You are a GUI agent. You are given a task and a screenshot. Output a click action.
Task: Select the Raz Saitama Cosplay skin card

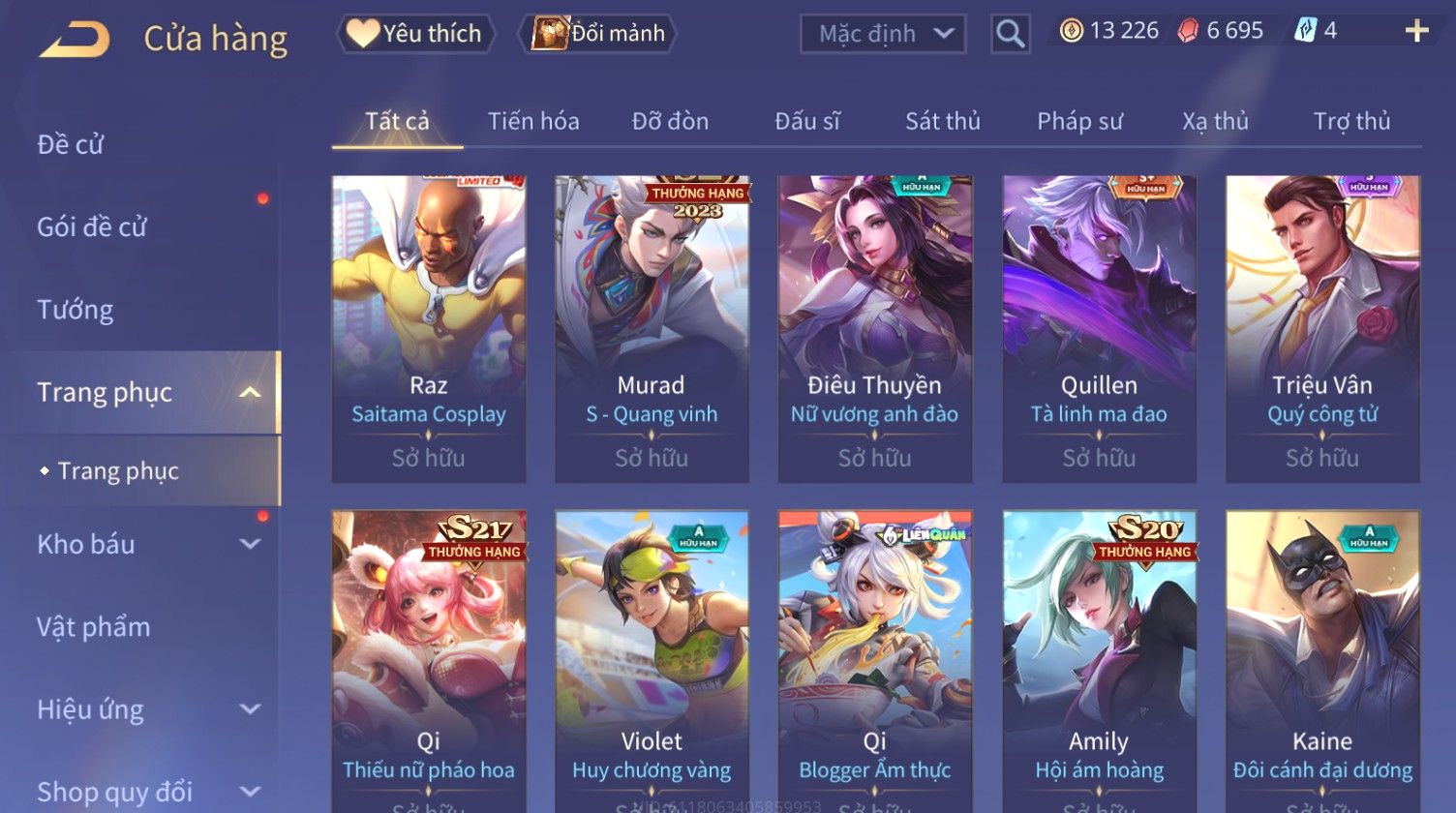pos(429,329)
